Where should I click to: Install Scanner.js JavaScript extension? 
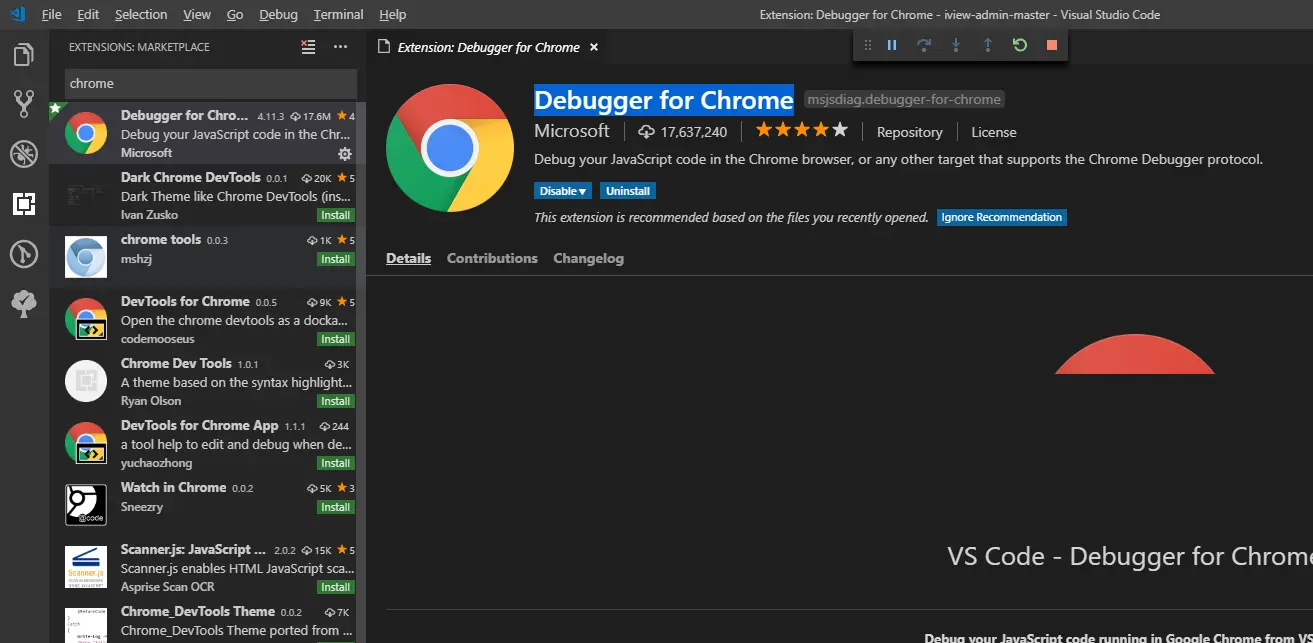pyautogui.click(x=336, y=587)
